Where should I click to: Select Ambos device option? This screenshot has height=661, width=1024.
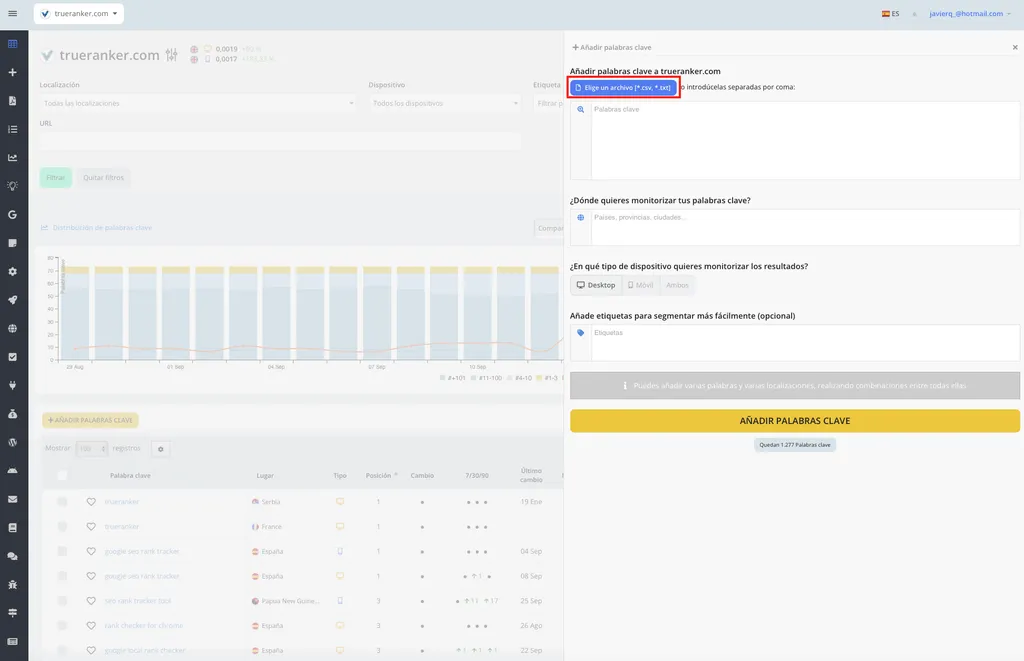[677, 285]
